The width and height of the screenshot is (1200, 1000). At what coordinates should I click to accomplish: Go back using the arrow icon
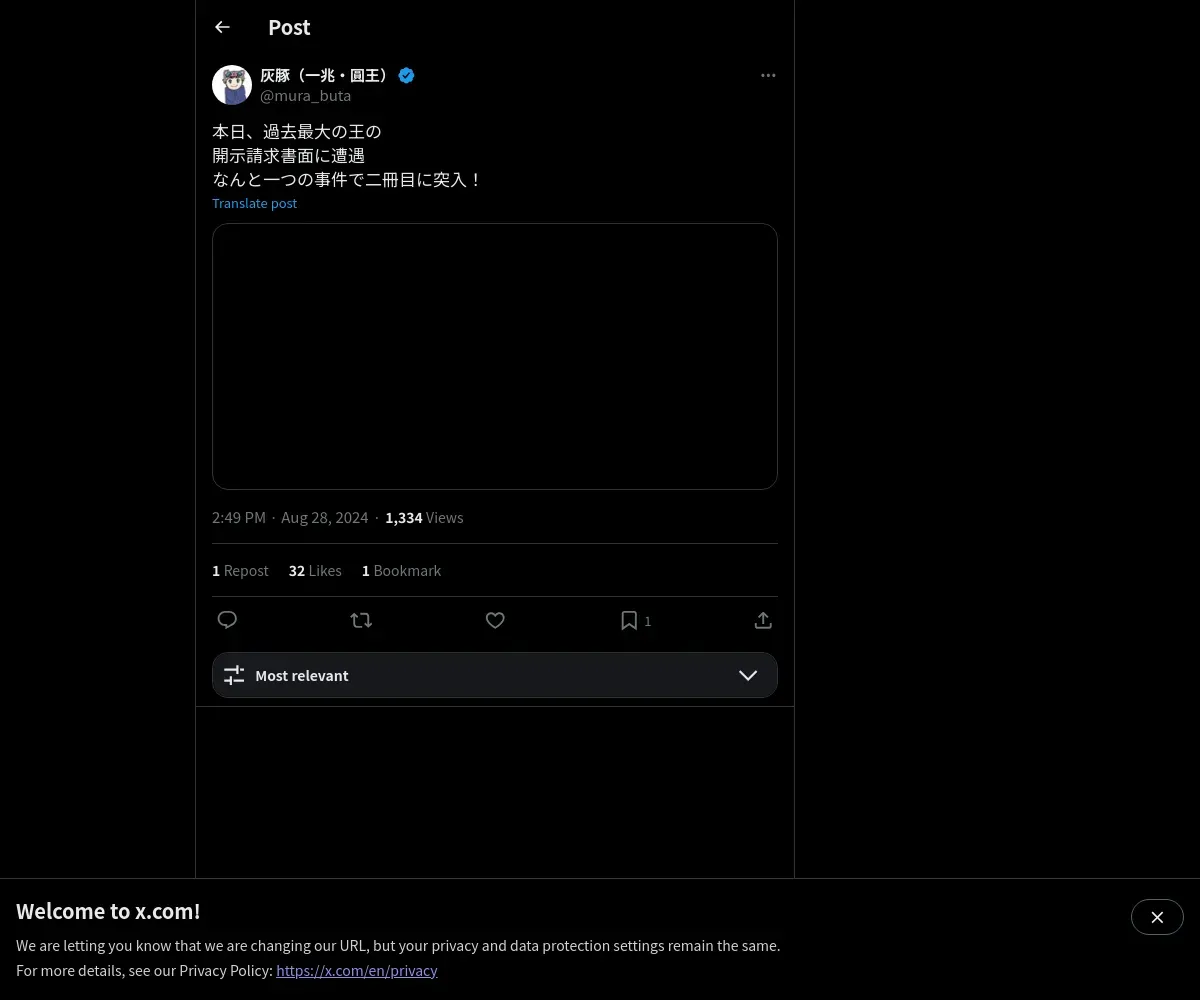click(x=222, y=28)
